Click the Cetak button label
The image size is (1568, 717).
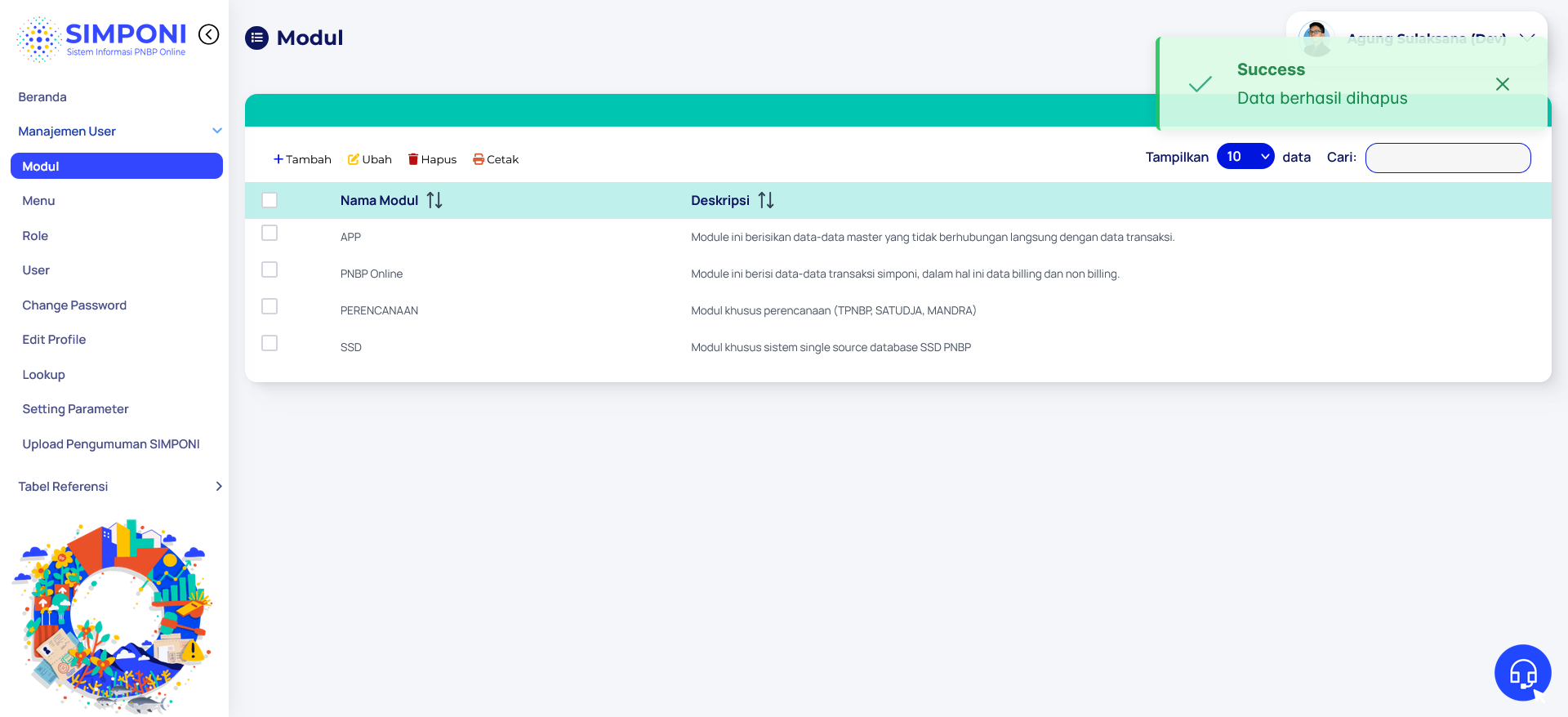point(503,159)
